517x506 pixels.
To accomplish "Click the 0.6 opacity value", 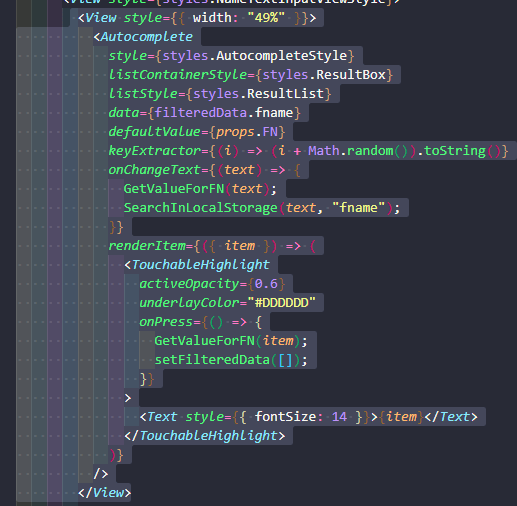I will (266, 284).
